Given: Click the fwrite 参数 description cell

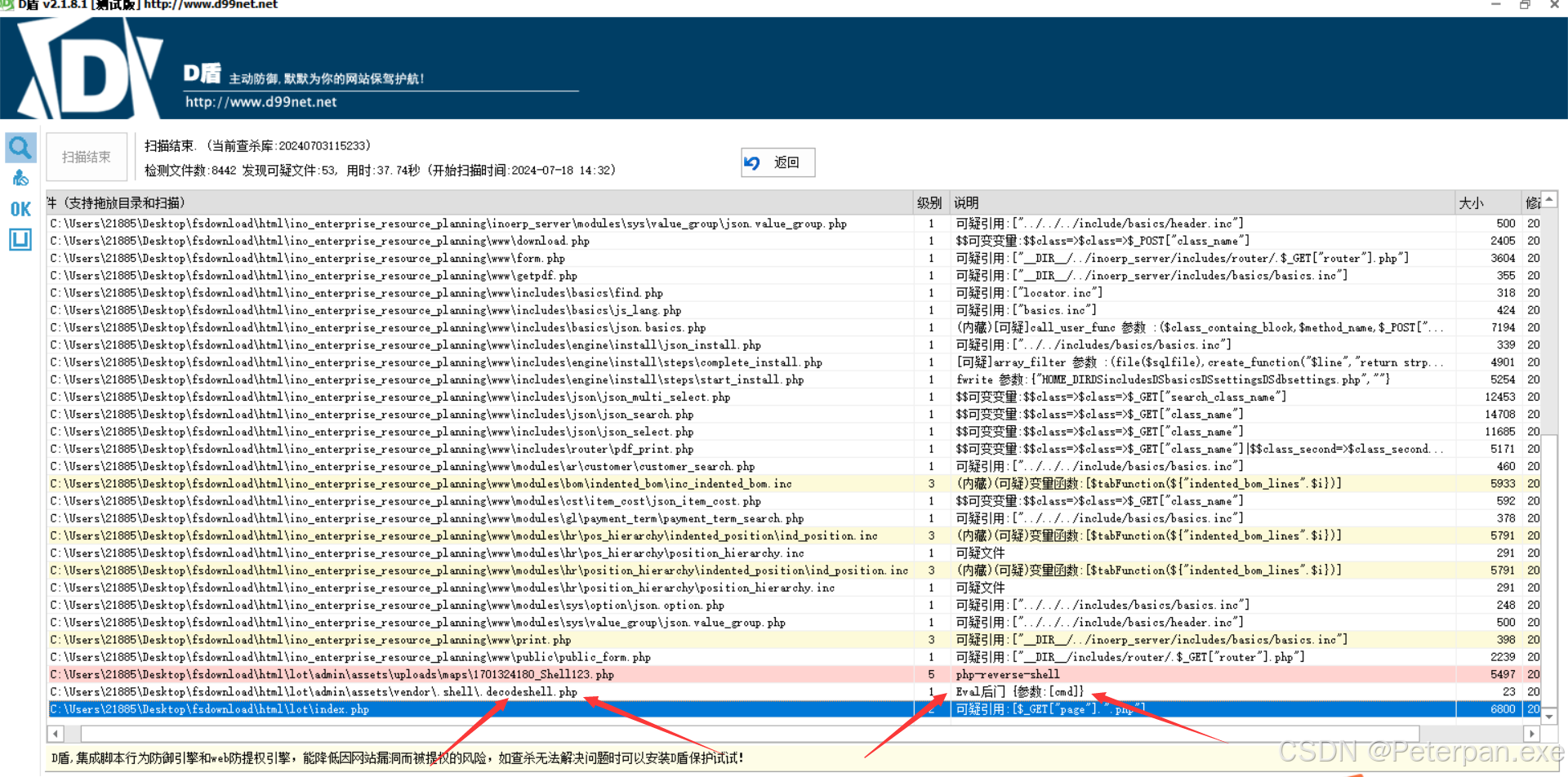Looking at the screenshot, I should pos(1204,380).
